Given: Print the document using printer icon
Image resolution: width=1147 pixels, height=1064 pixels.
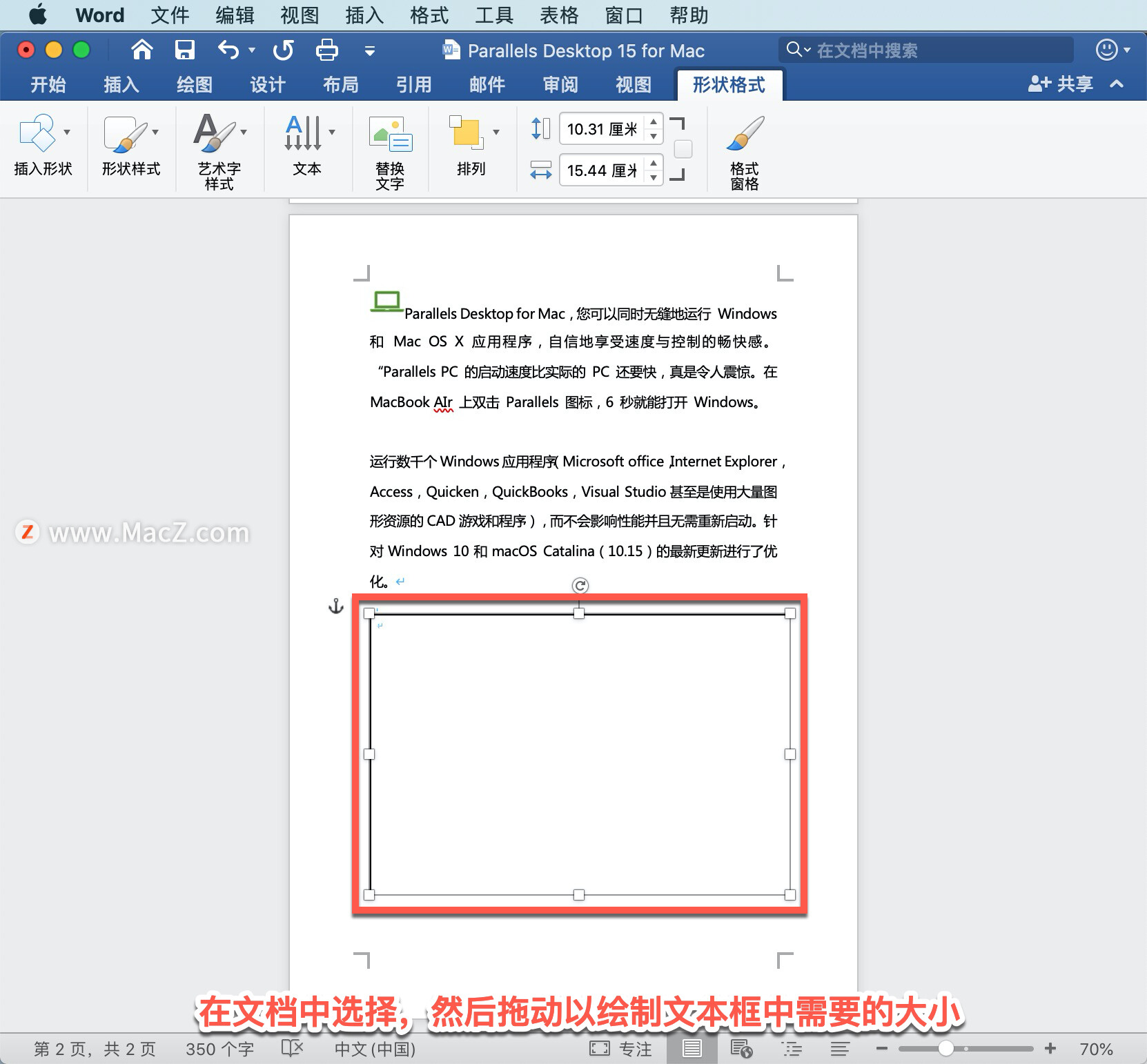Looking at the screenshot, I should (326, 50).
